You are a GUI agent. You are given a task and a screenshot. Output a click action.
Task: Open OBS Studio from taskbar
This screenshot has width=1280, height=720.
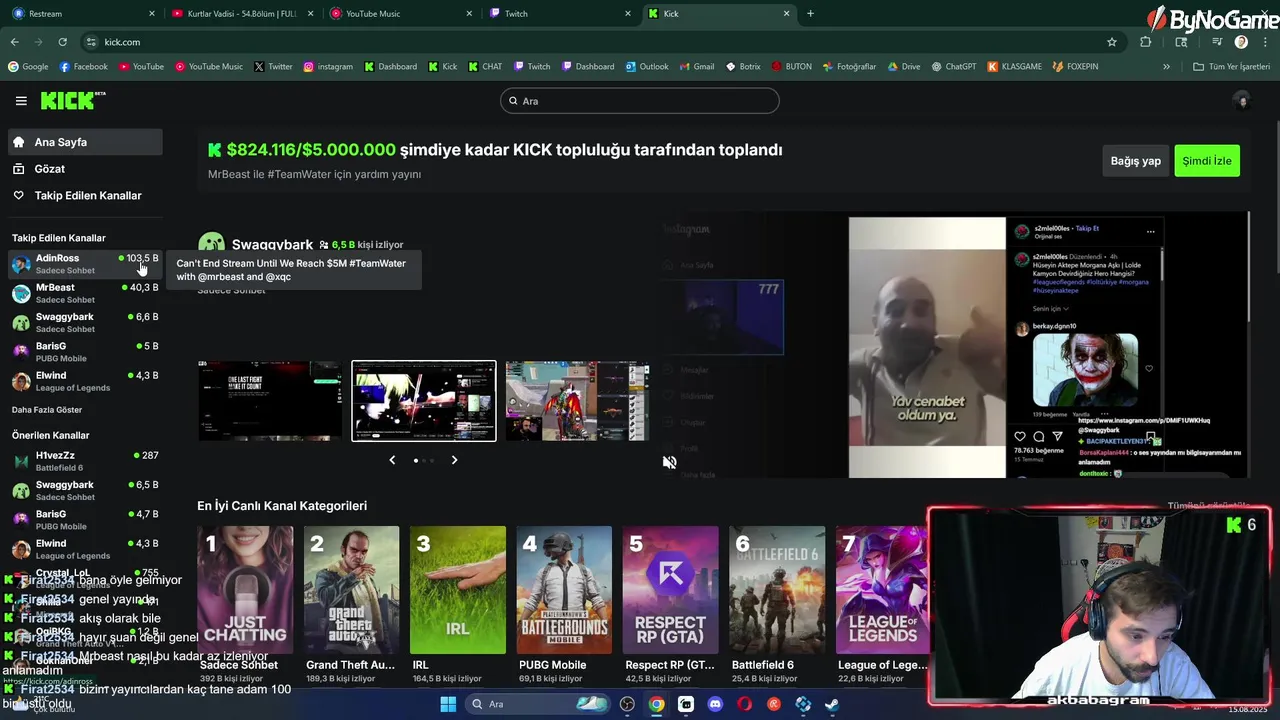click(627, 704)
